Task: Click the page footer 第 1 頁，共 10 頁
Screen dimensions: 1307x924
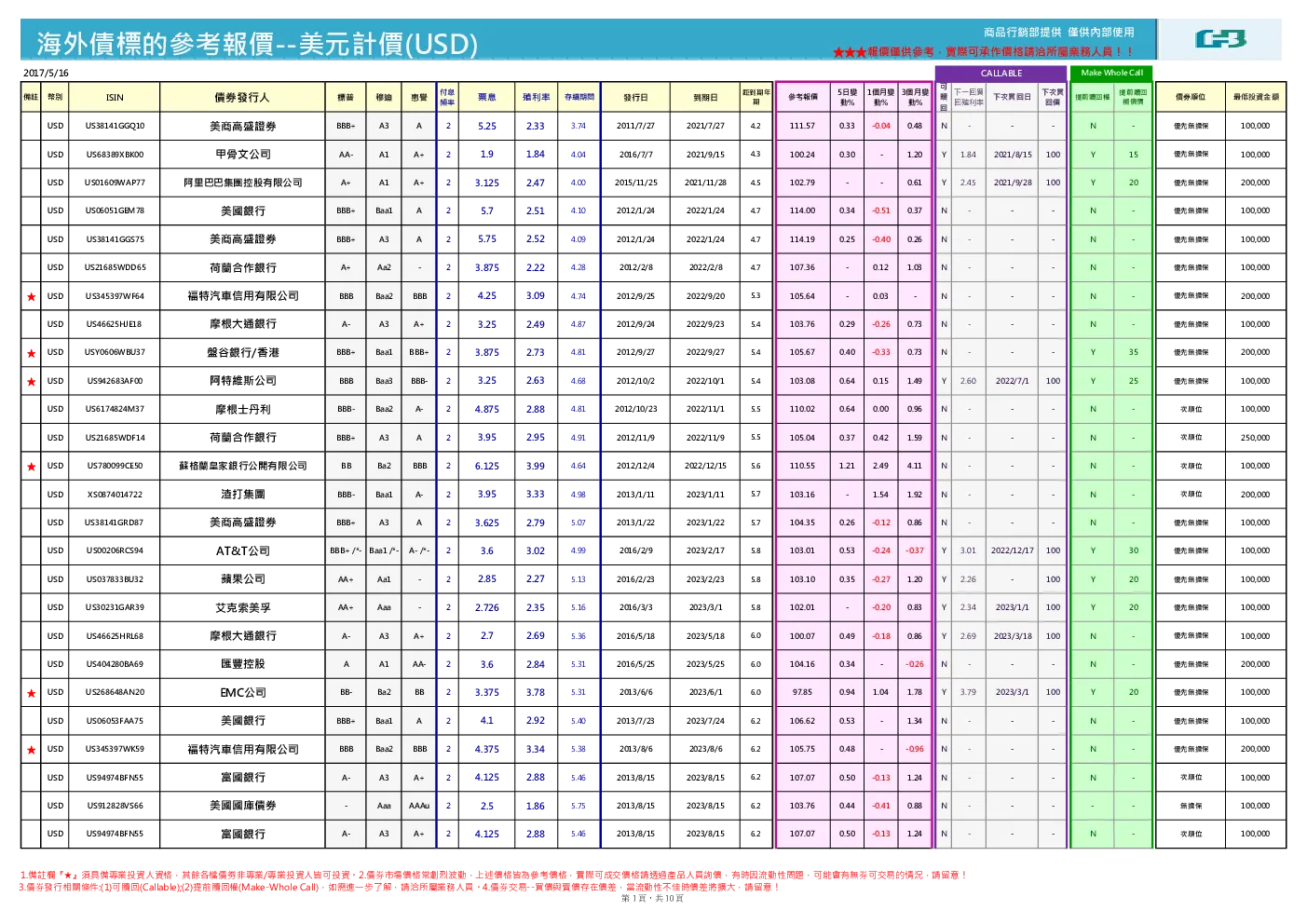Action: coord(652,898)
